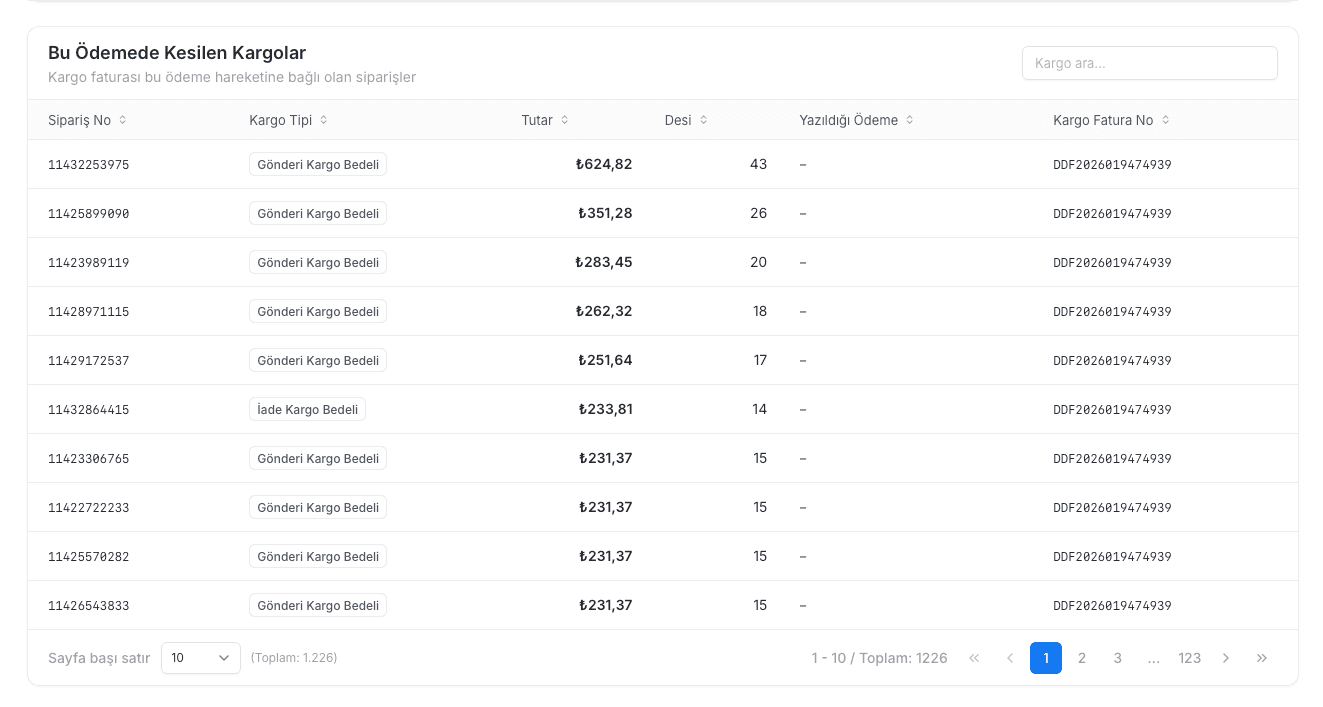
Task: Go to page 3
Action: (x=1118, y=658)
